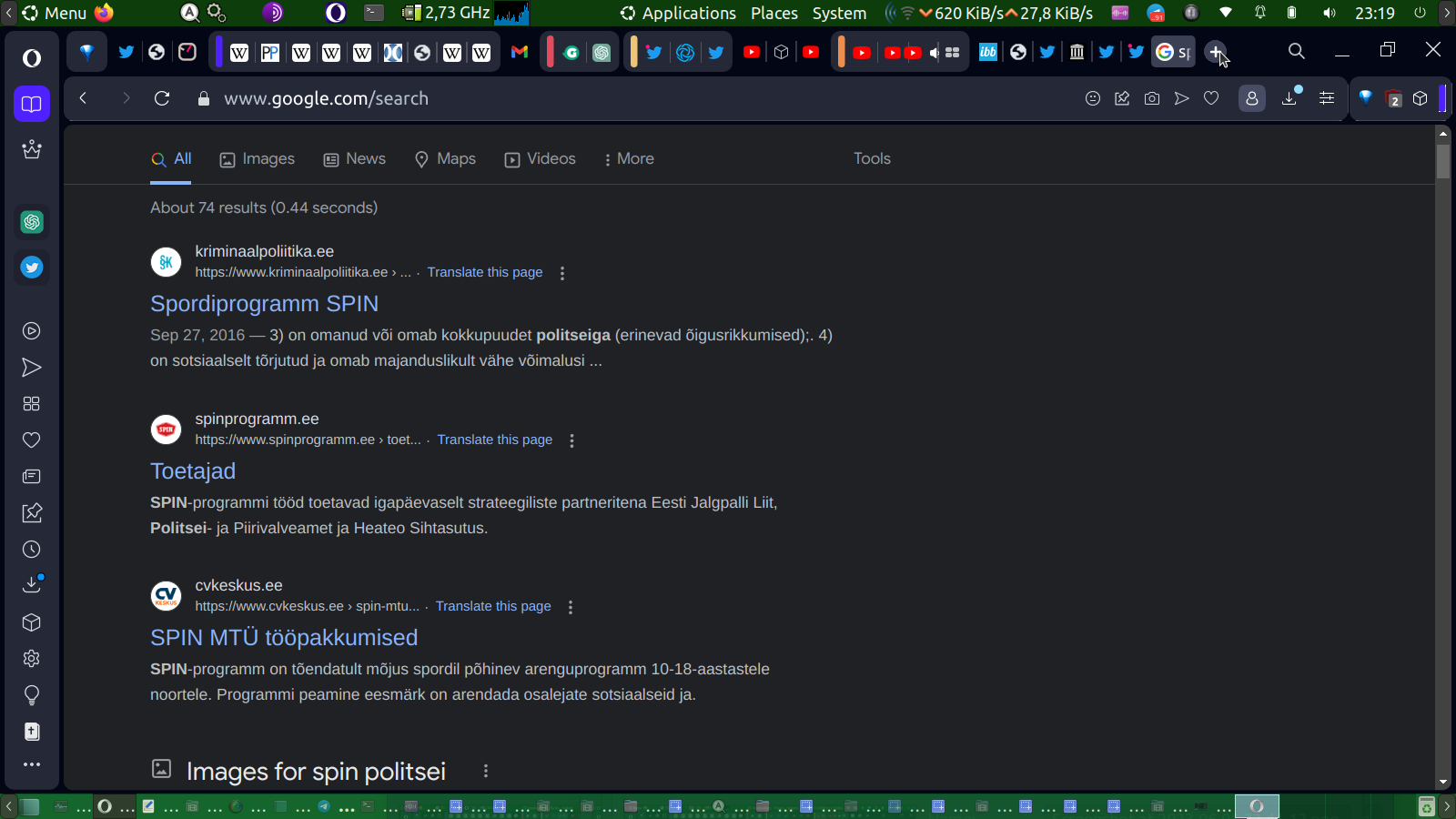Switch to the Maps results tab
Screen dimensions: 1456x819
pyautogui.click(x=445, y=159)
